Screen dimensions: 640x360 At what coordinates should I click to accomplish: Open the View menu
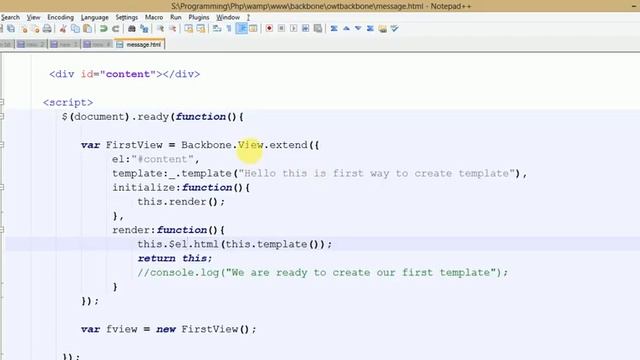coord(33,17)
